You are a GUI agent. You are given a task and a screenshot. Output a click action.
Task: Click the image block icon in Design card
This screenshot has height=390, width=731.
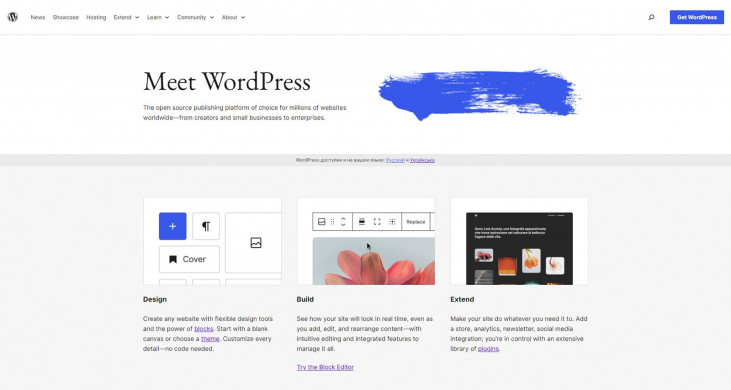coord(256,243)
